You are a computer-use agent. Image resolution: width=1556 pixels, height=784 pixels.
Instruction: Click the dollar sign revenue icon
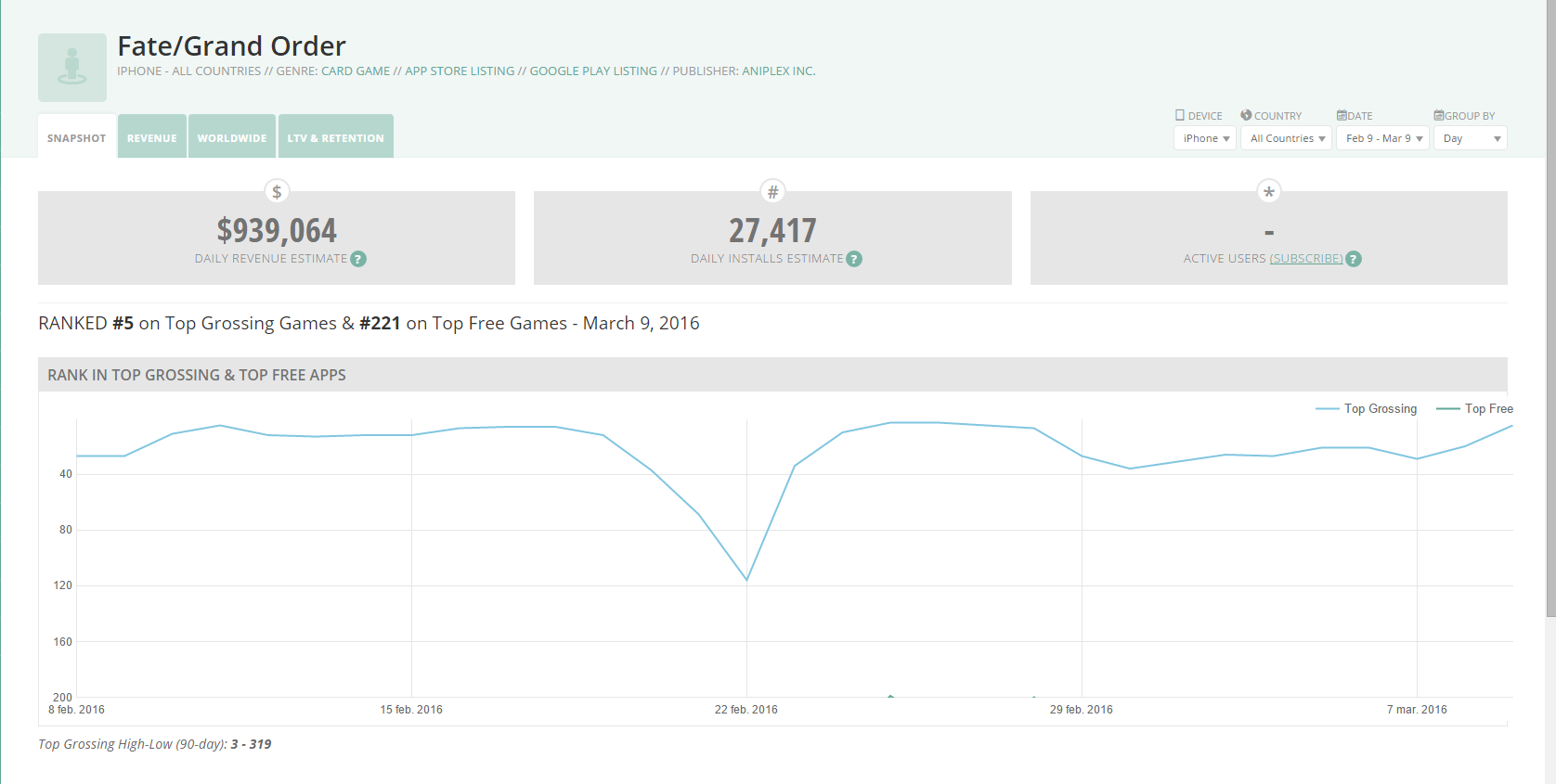tap(277, 192)
